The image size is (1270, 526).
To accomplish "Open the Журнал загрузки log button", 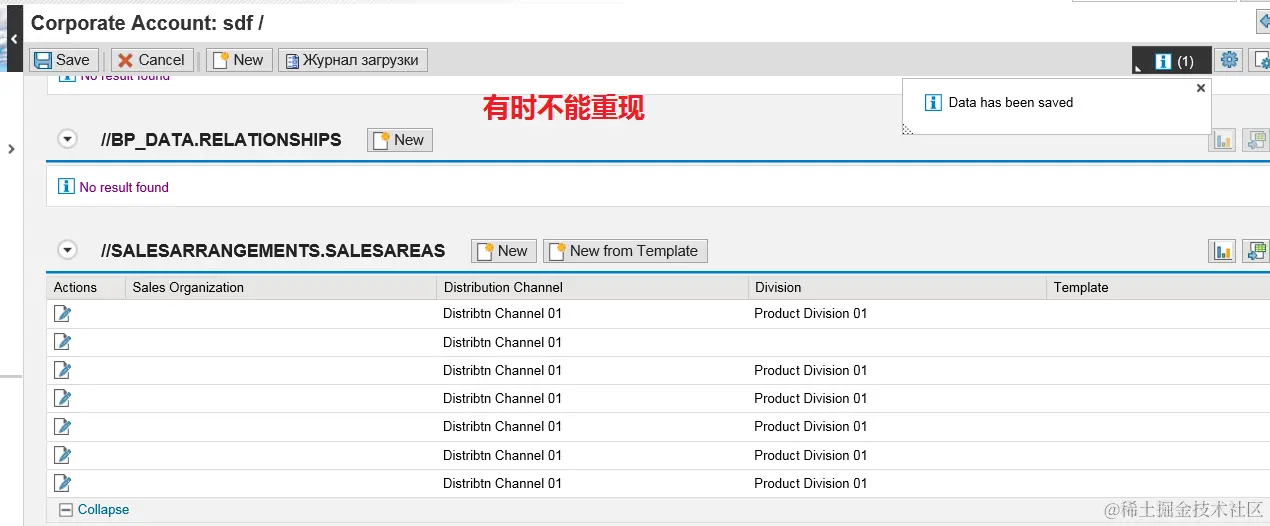I will coord(352,60).
